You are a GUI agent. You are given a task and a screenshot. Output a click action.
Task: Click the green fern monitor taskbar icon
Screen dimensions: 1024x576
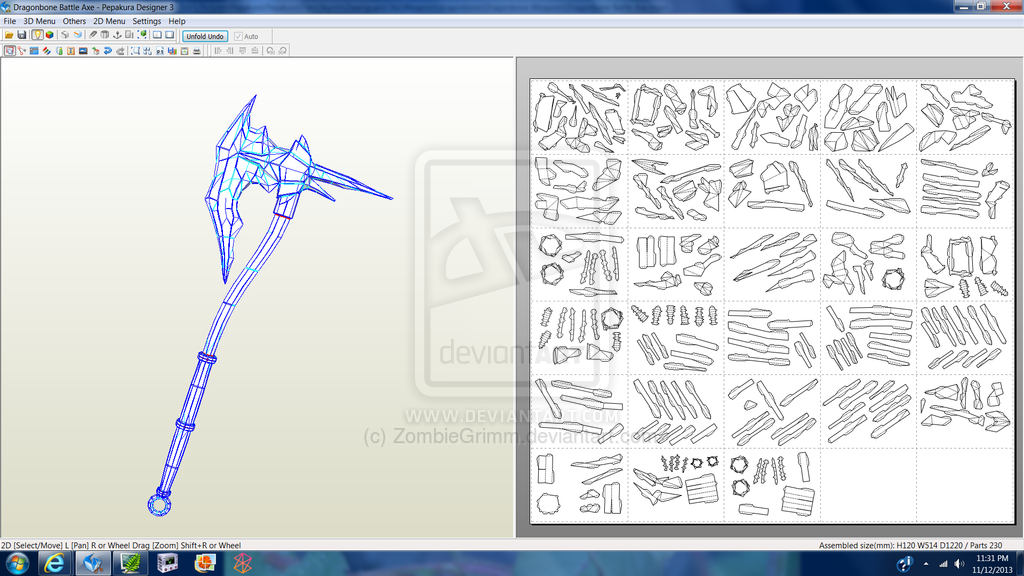pyautogui.click(x=131, y=564)
